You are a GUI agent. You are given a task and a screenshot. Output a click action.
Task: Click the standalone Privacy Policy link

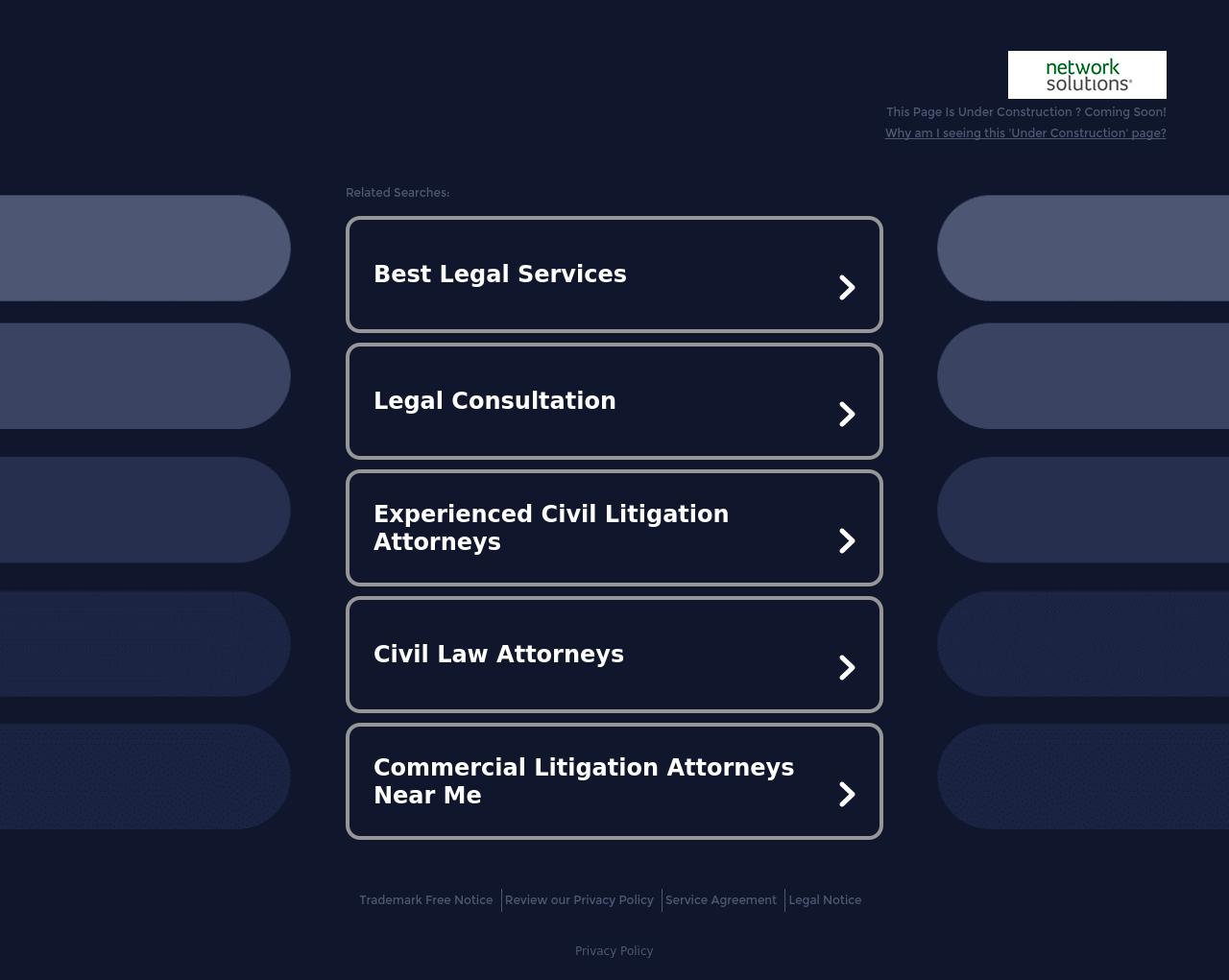[614, 951]
